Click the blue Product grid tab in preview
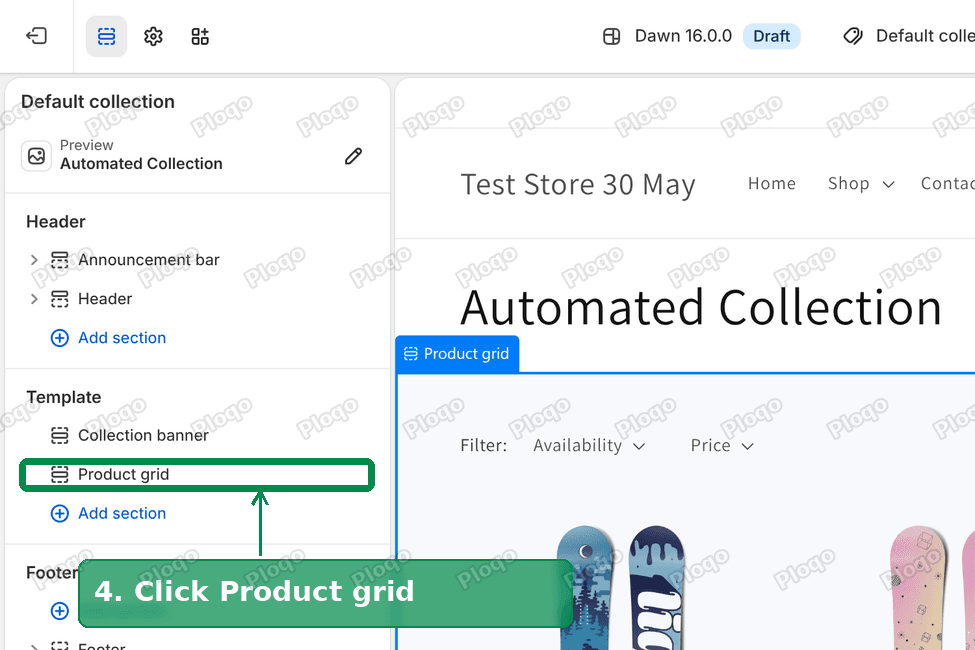The height and width of the screenshot is (650, 975). coord(457,354)
